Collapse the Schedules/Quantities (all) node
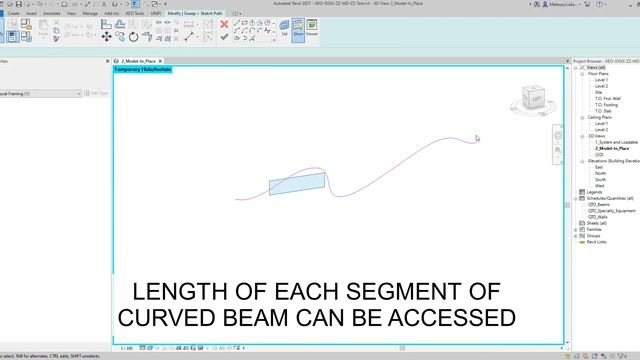Screen dimensions: 640x360 pos(576,198)
